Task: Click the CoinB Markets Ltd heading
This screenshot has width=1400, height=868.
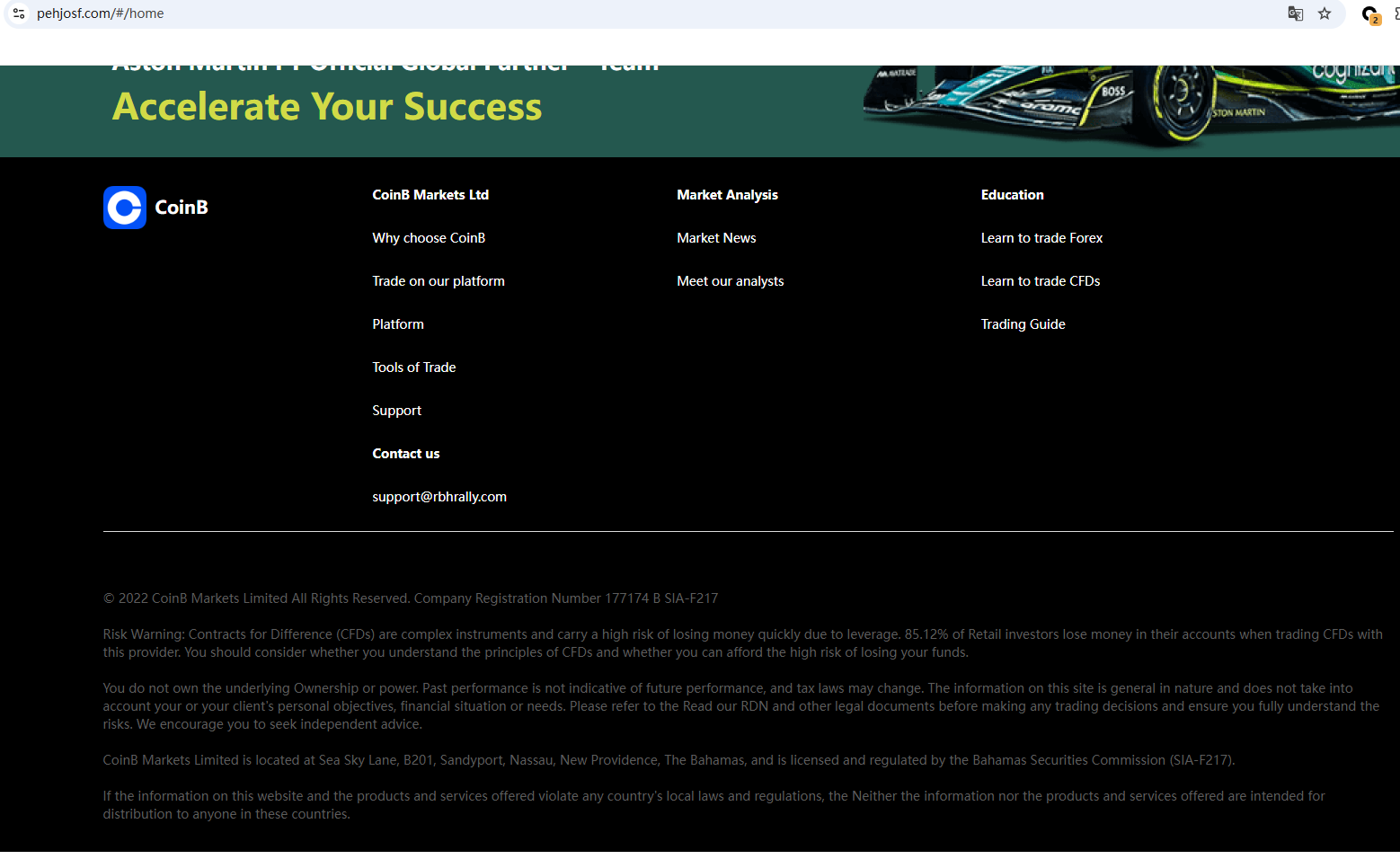Action: click(x=430, y=195)
